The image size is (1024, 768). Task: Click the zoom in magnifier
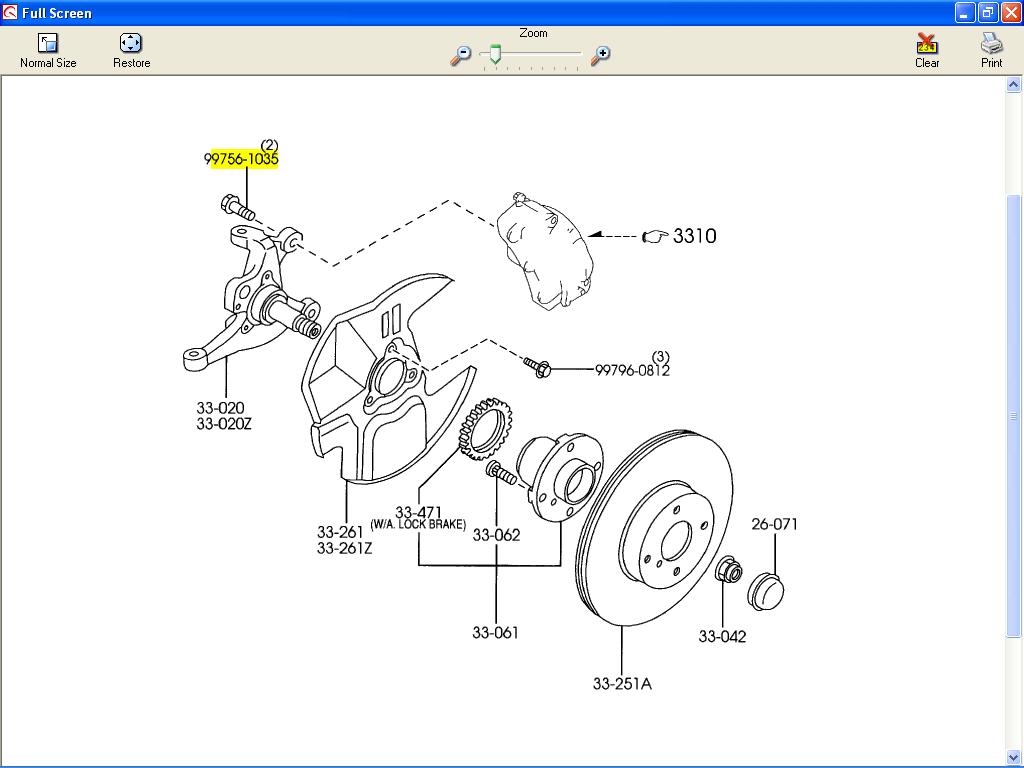(600, 56)
